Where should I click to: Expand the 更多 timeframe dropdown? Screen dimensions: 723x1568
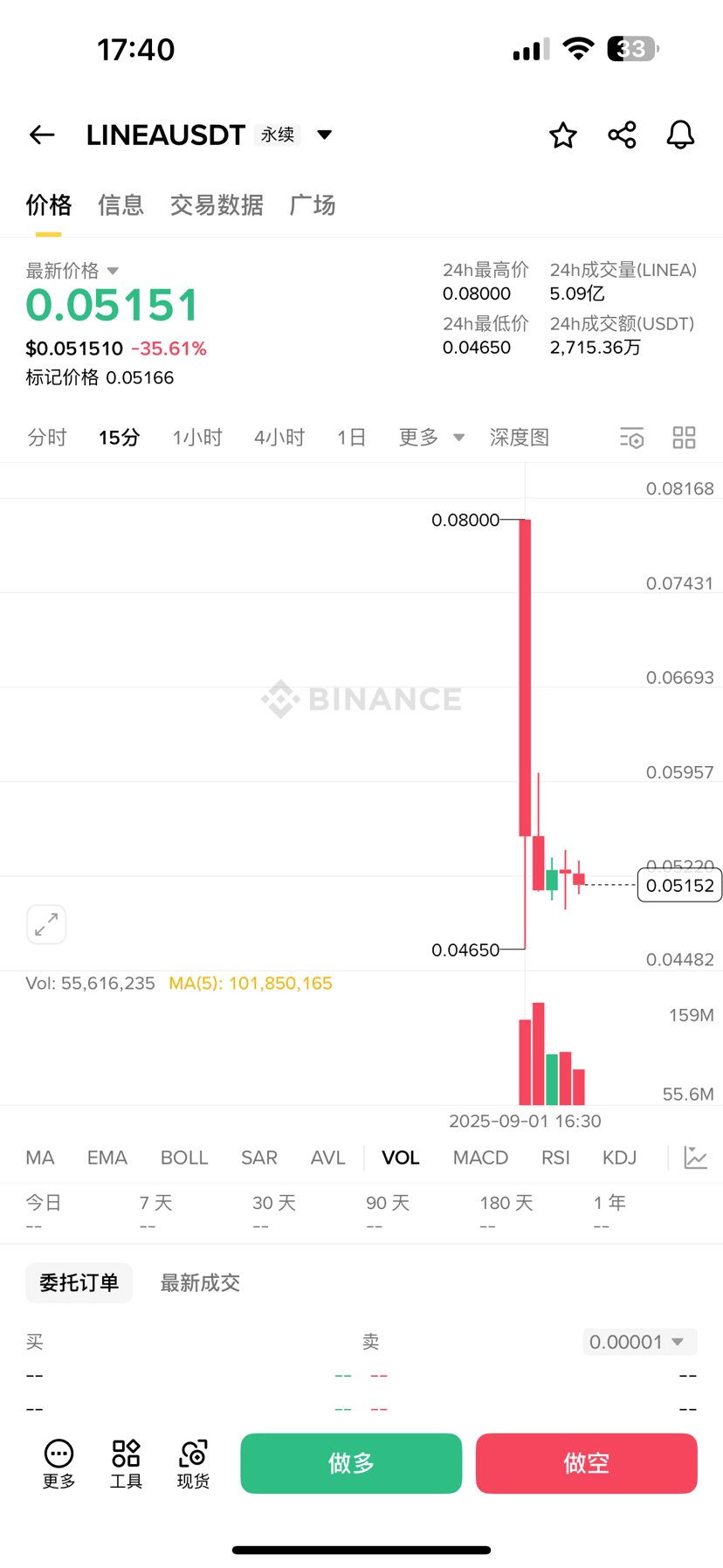coord(430,438)
